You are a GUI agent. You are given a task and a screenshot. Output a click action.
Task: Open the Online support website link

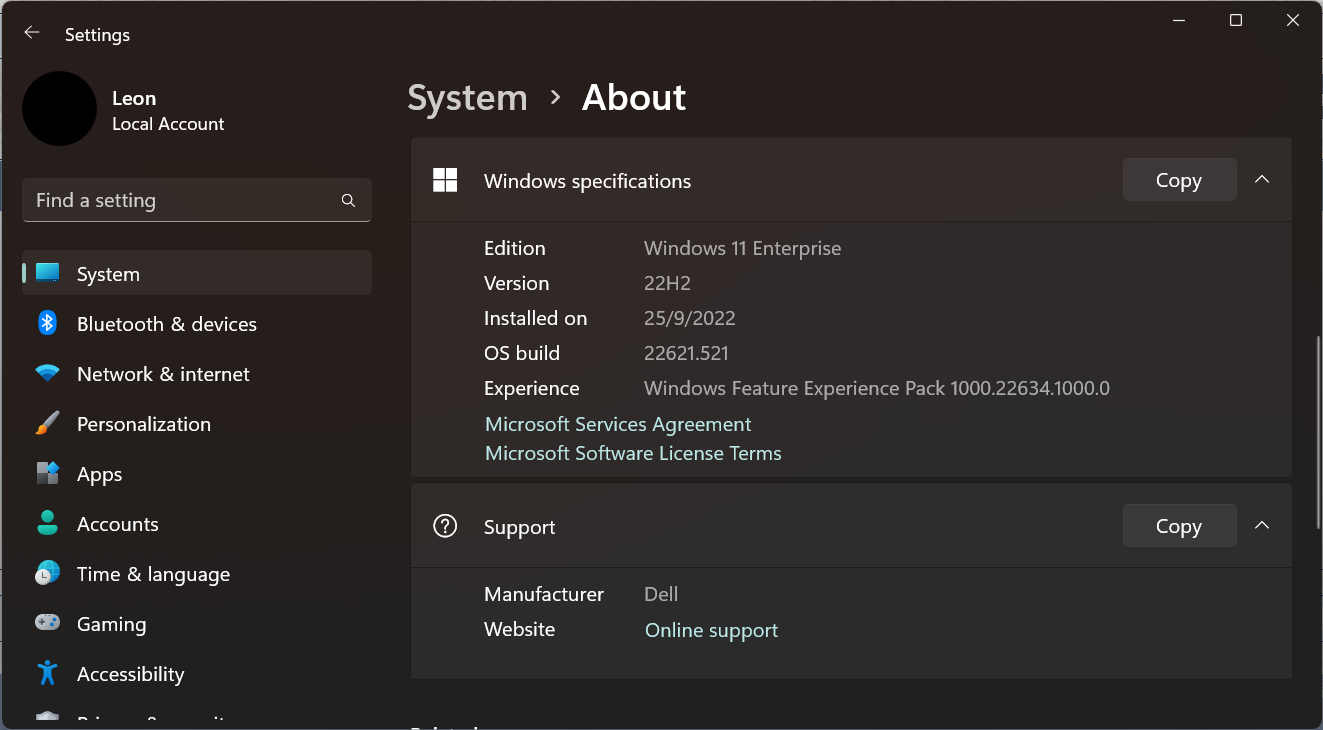click(x=711, y=630)
